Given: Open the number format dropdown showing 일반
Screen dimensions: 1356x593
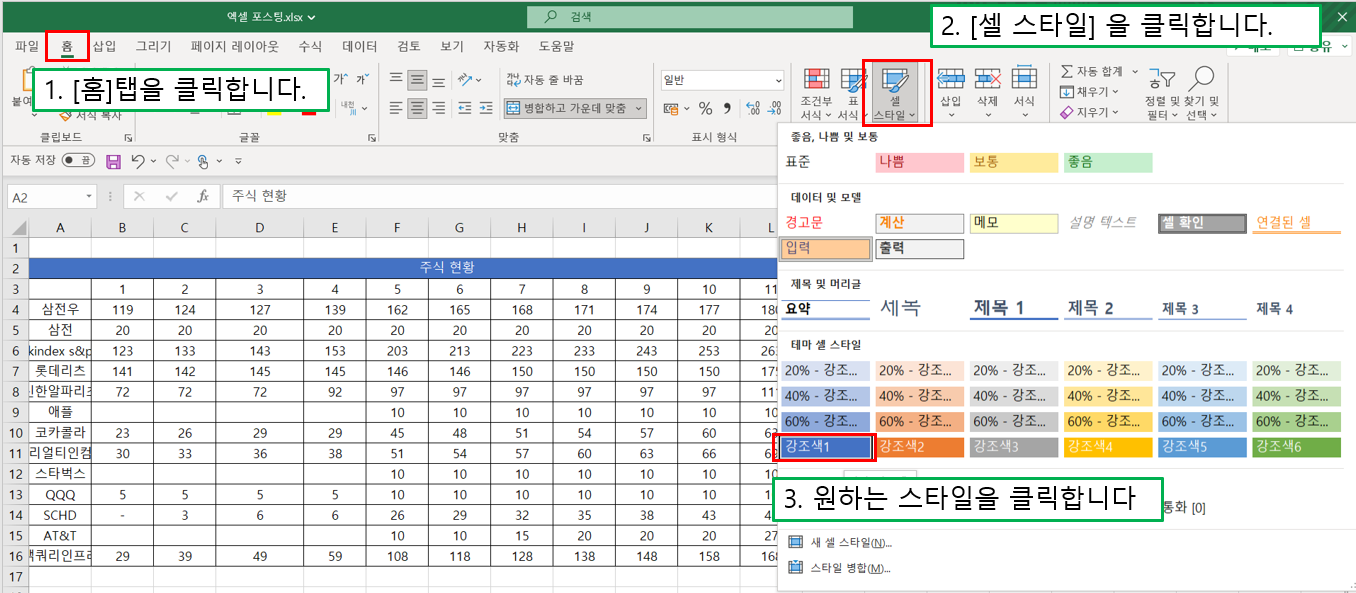Looking at the screenshot, I should click(x=721, y=80).
